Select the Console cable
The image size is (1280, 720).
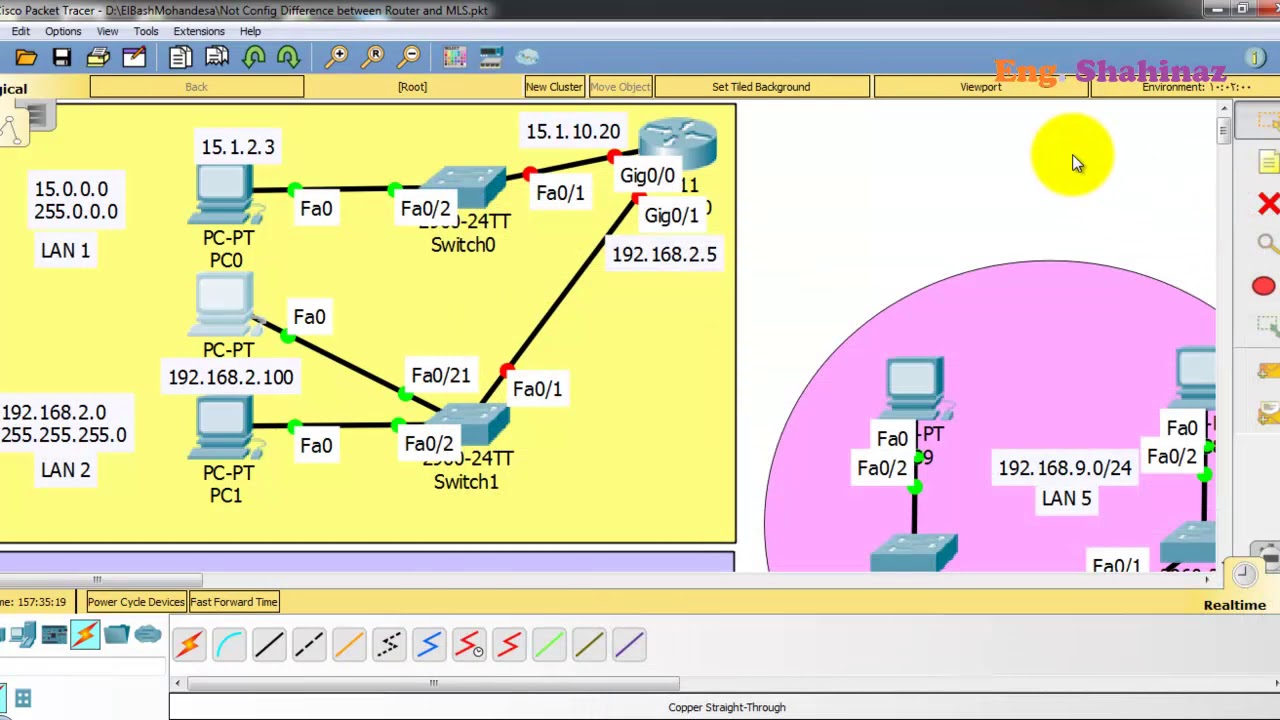[x=229, y=645]
